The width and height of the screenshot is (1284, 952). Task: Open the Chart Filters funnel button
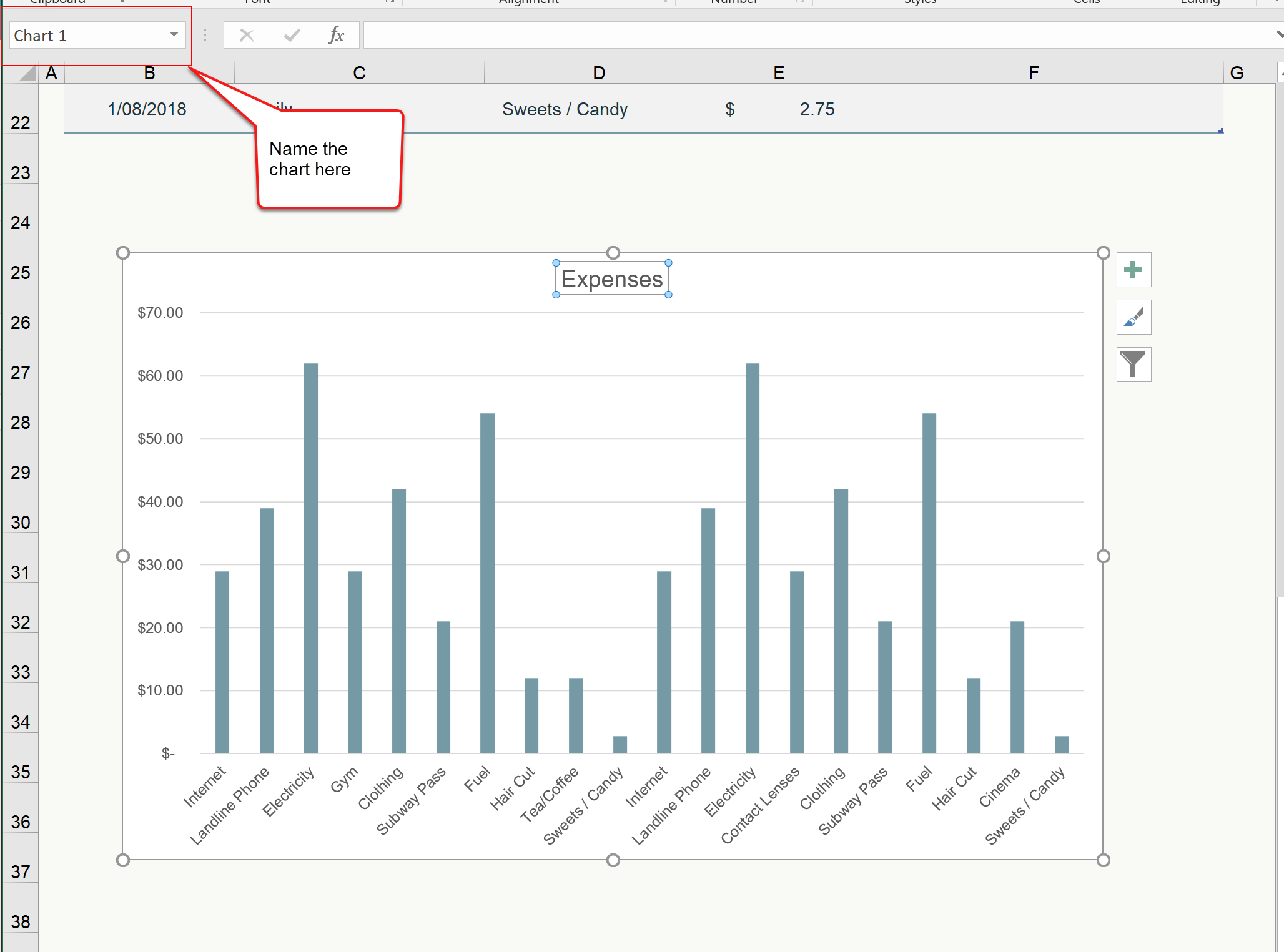pos(1133,365)
